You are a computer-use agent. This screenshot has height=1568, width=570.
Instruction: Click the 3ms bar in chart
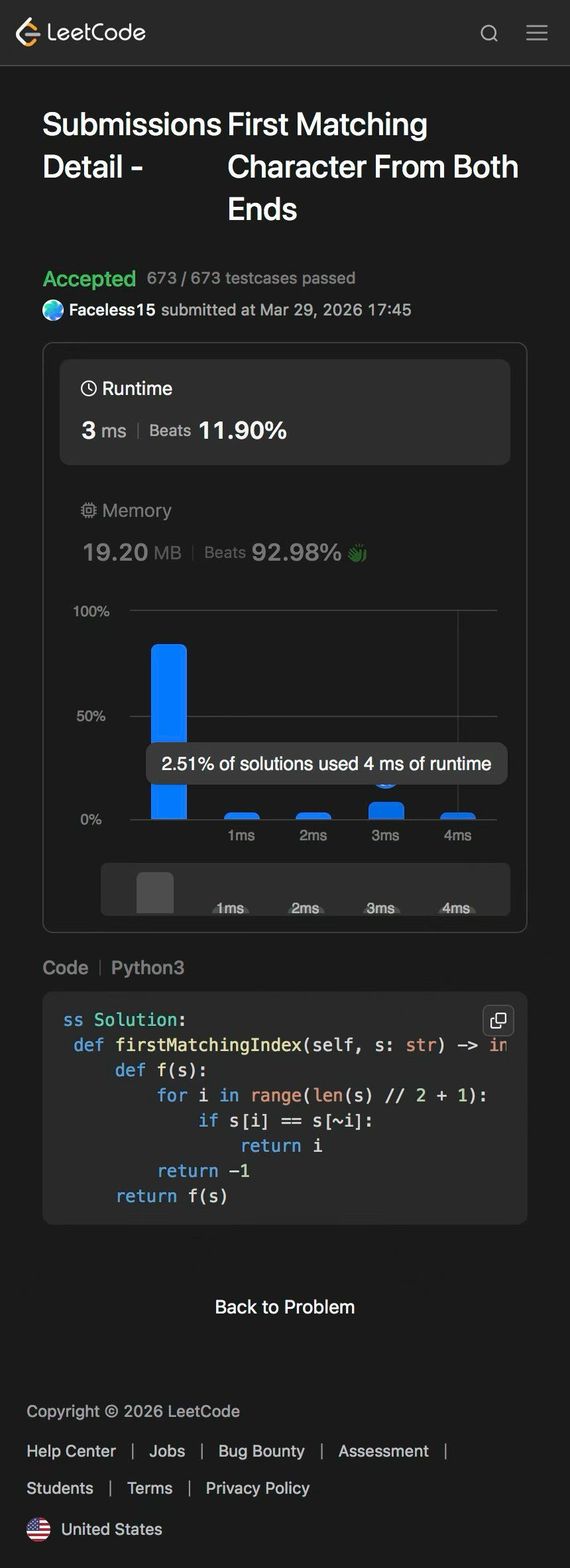coord(386,811)
